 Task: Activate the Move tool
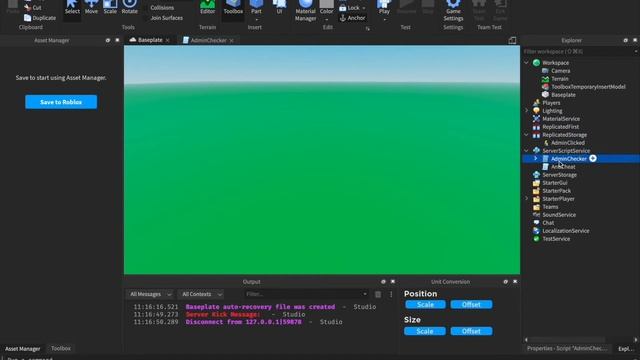pos(91,7)
